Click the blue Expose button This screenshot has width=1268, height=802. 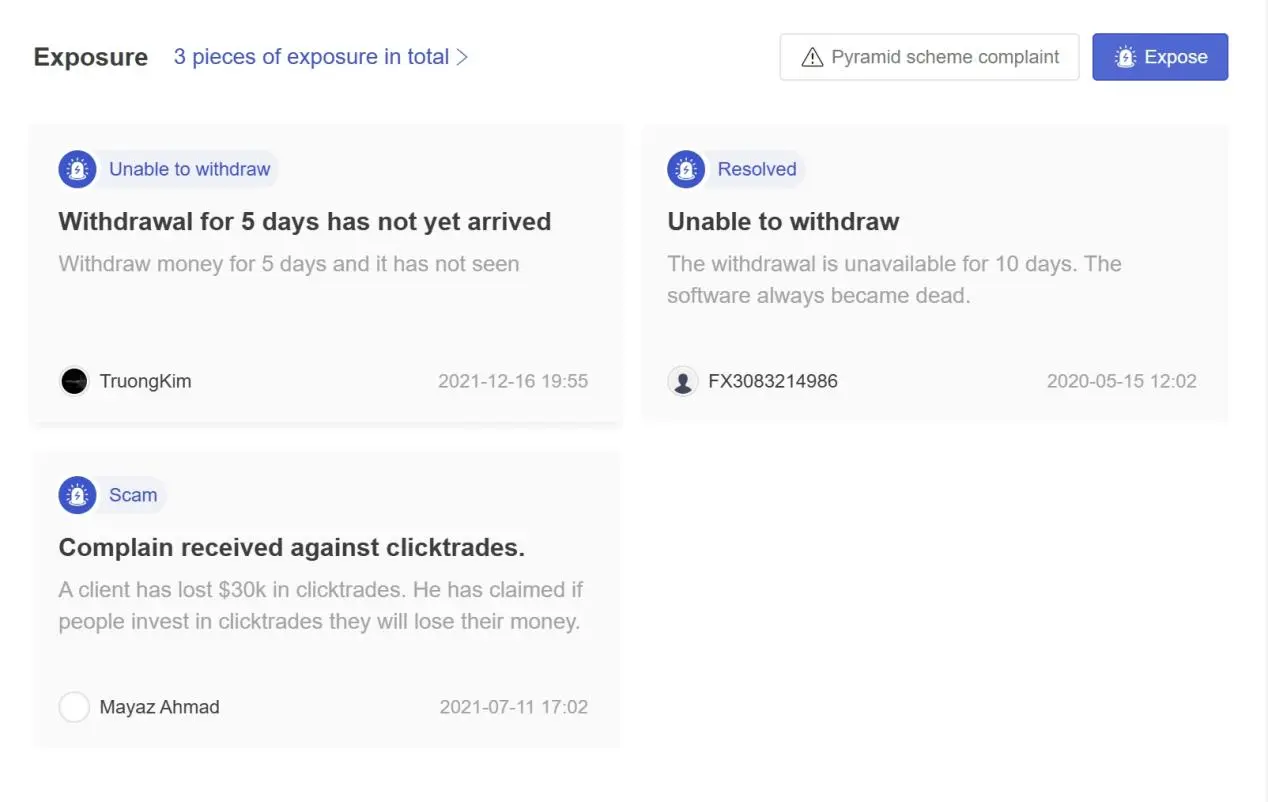tap(1160, 57)
